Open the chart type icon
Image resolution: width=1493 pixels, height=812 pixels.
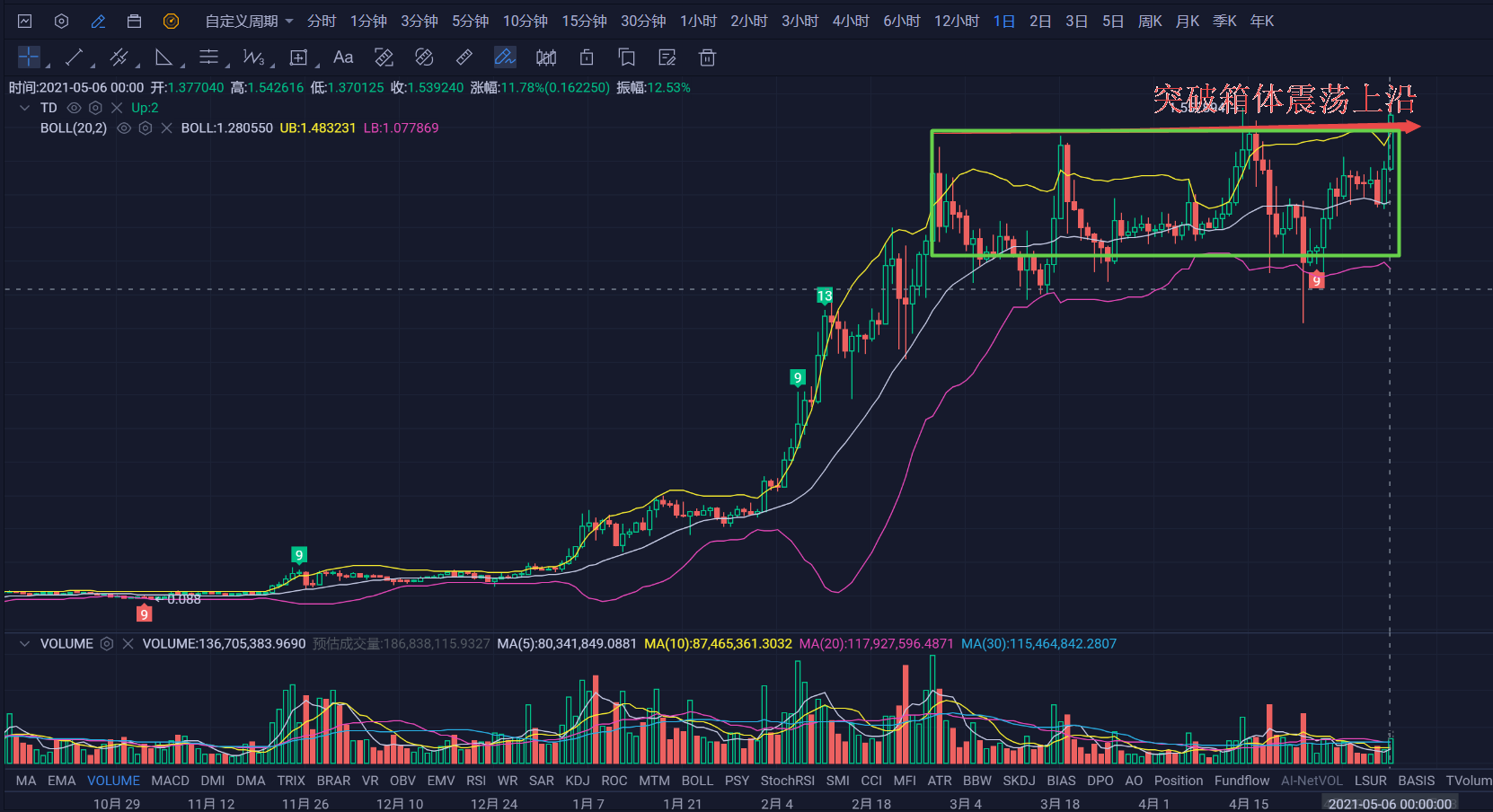[25, 21]
